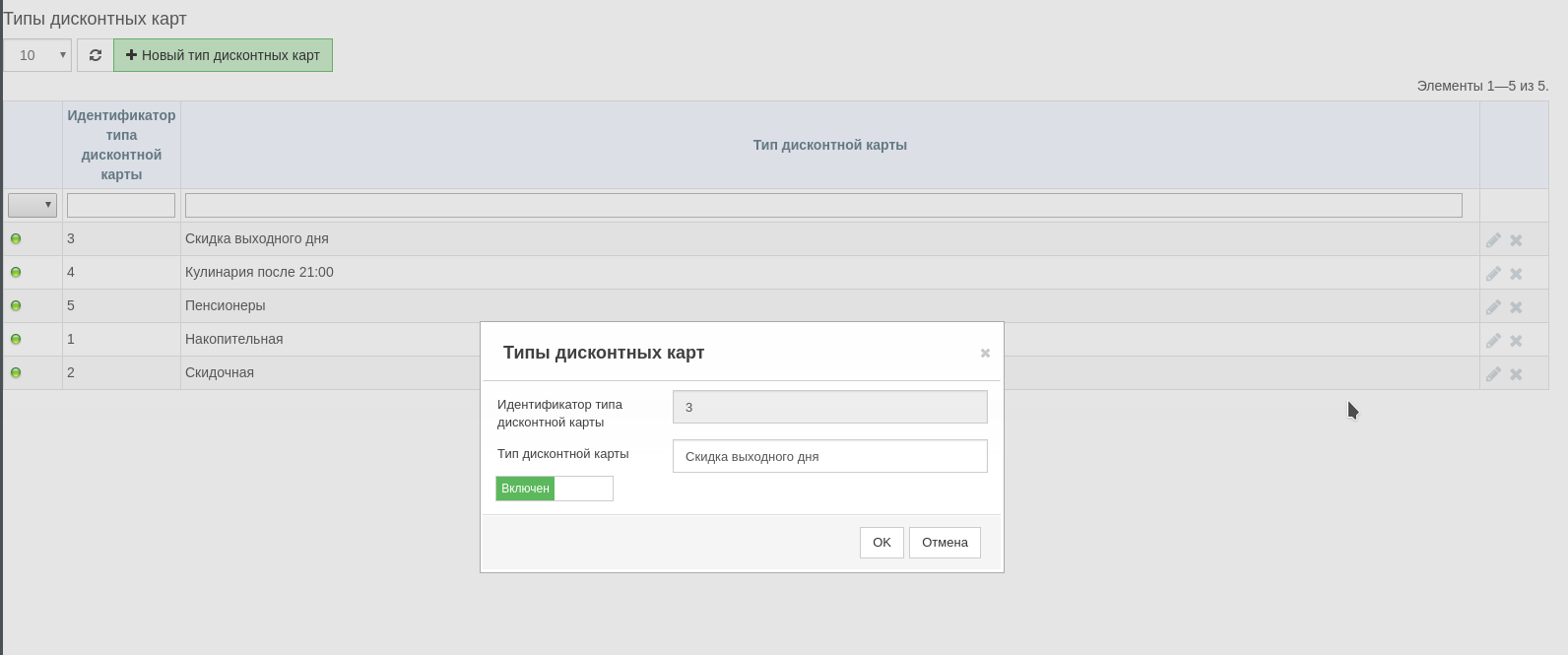The height and width of the screenshot is (655, 1568).
Task: Click the refresh table icon
Action: tap(96, 55)
